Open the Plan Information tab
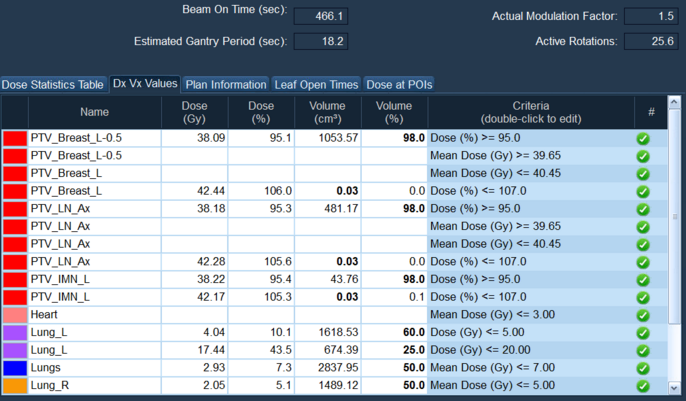Image resolution: width=686 pixels, height=401 pixels. point(226,85)
